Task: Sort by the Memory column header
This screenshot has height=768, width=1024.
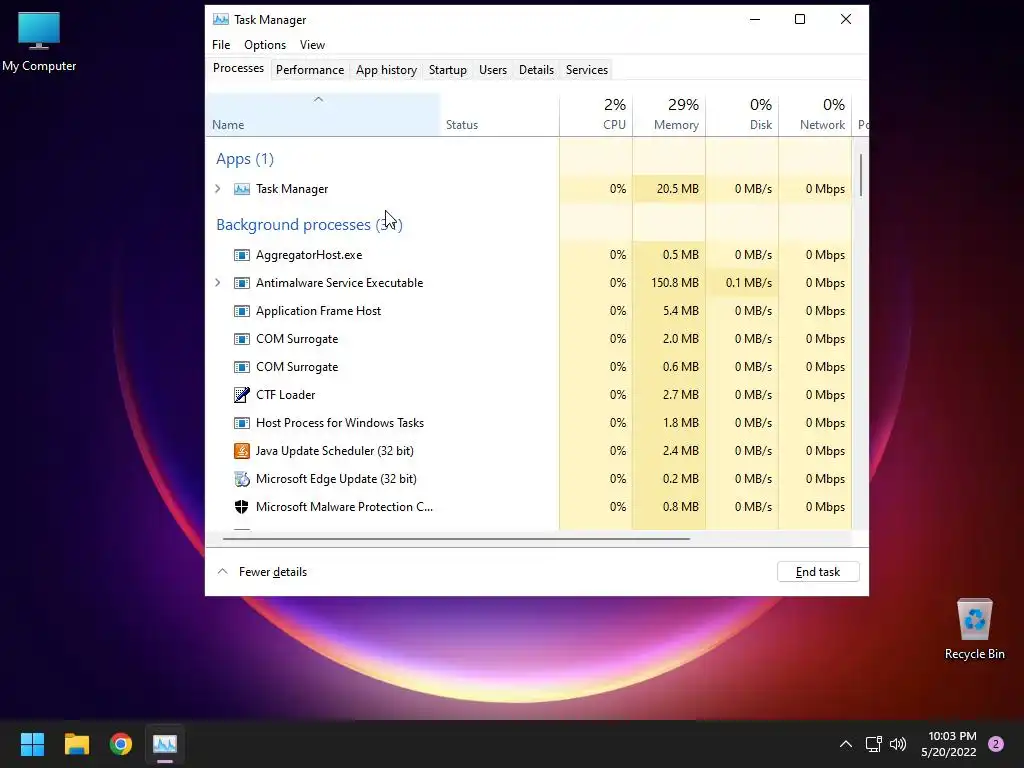Action: (669, 115)
